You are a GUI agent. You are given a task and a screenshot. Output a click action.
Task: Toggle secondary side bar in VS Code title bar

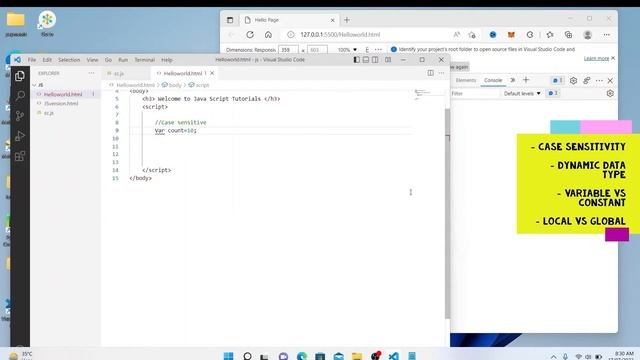coord(375,60)
